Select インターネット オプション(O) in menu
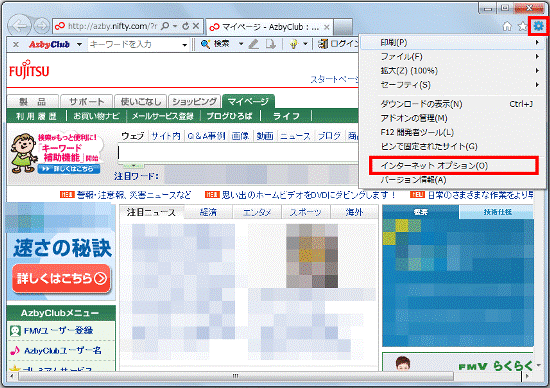The height and width of the screenshot is (388, 550). pyautogui.click(x=451, y=166)
